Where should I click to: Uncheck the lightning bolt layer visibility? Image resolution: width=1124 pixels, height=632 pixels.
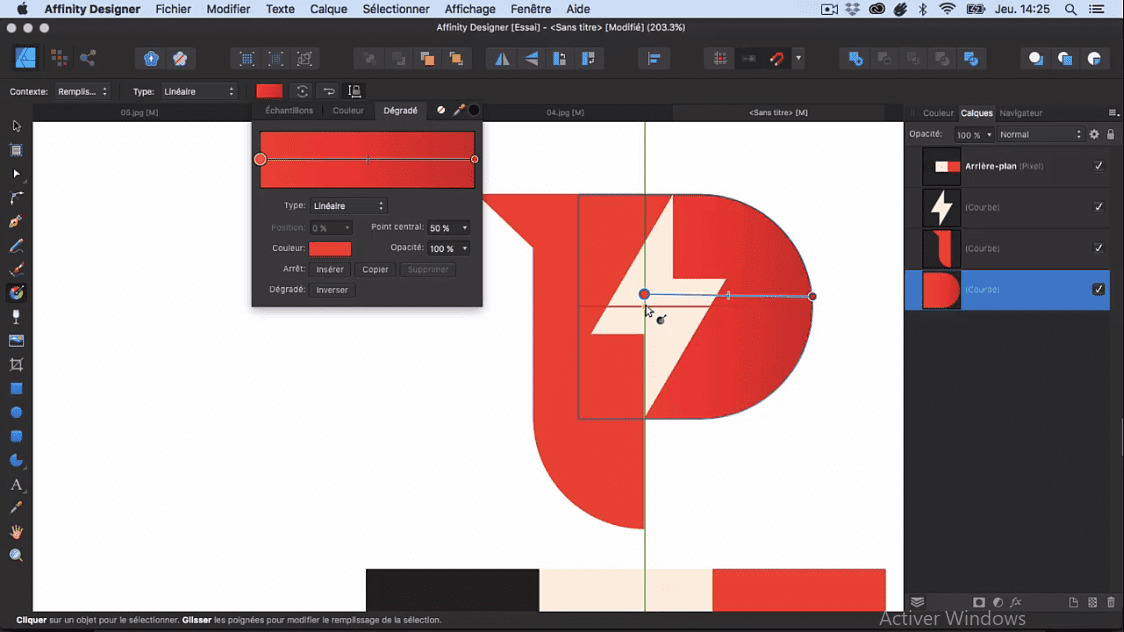[x=1098, y=207]
